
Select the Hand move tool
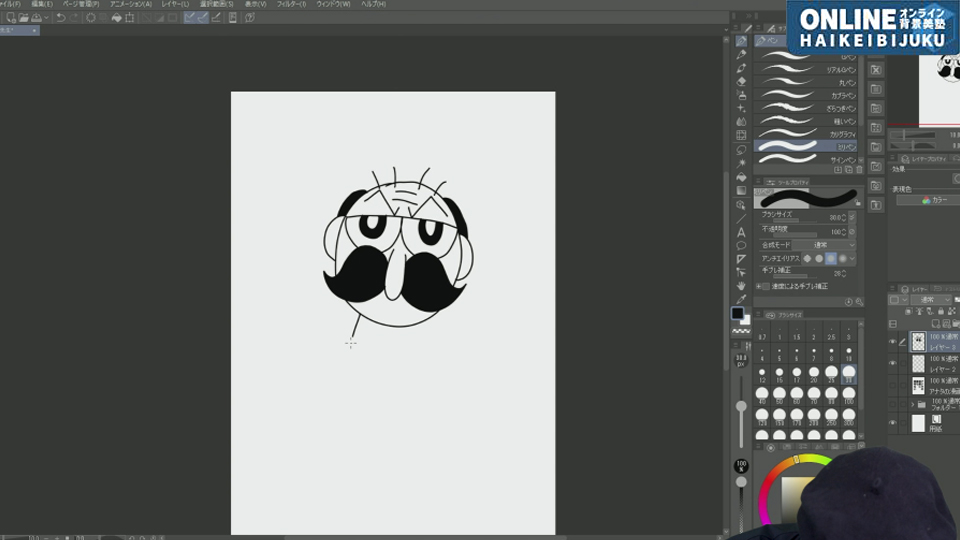pyautogui.click(x=741, y=286)
